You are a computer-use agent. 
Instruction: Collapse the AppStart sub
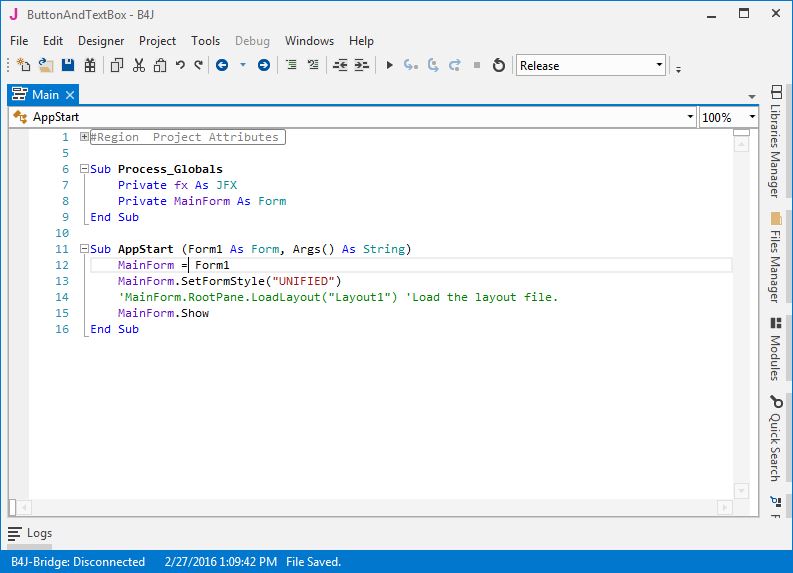click(84, 249)
